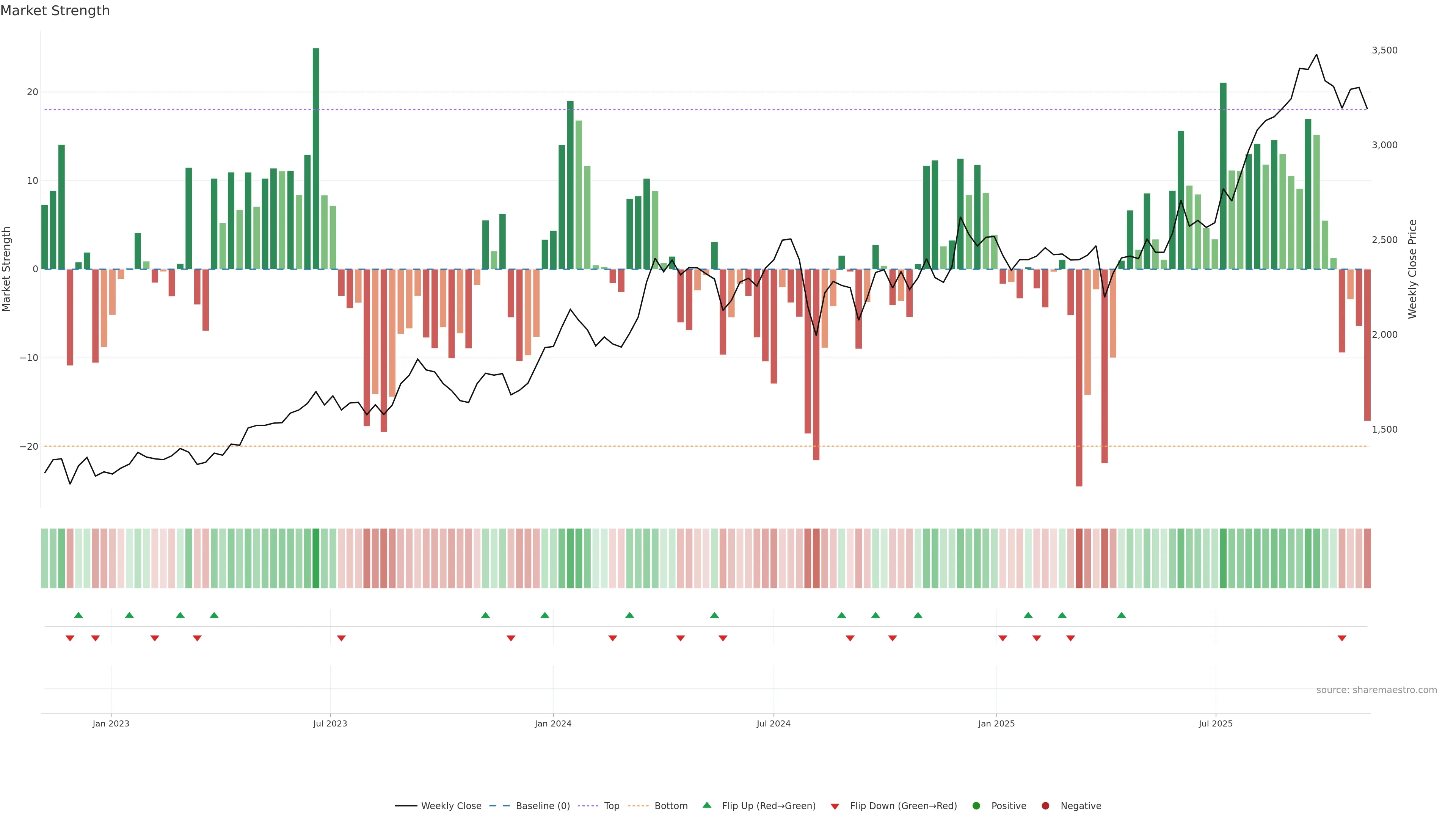Click the Flip Down red triangle legend icon
The height and width of the screenshot is (819, 1456).
[835, 806]
